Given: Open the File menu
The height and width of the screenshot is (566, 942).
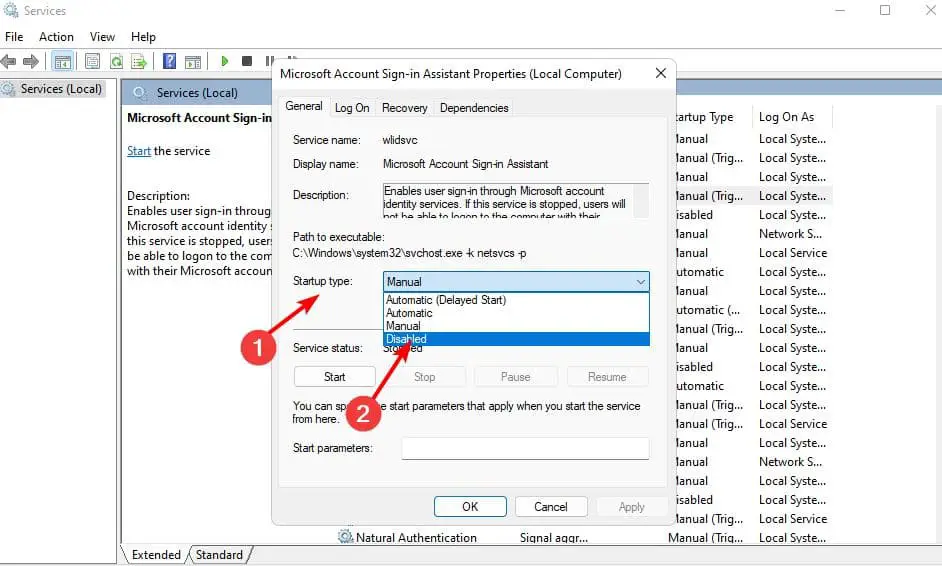Looking at the screenshot, I should point(14,37).
